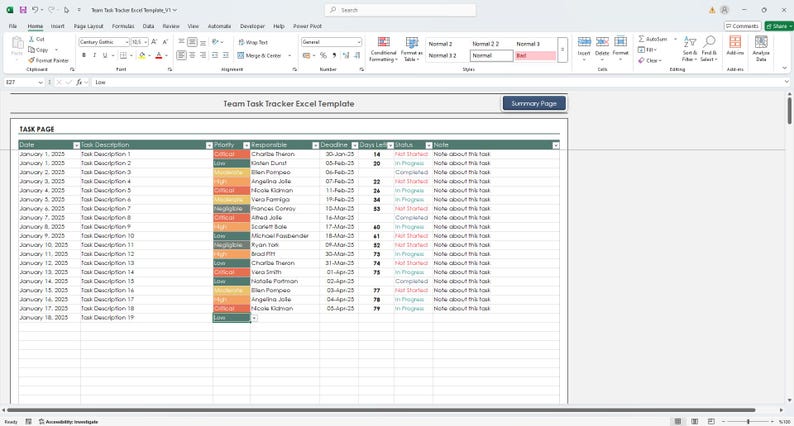Image resolution: width=794 pixels, height=426 pixels.
Task: Toggle Middle Align vertical alignment
Action: click(x=192, y=43)
